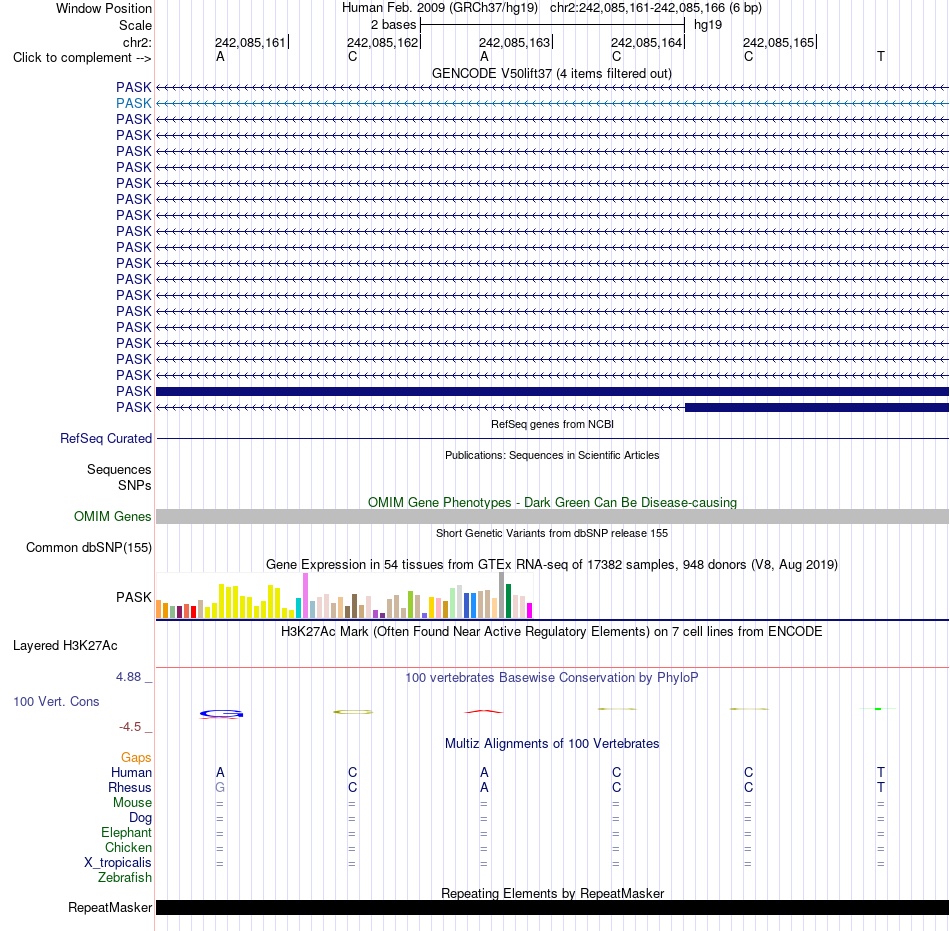Screen dimensions: 950x931
Task: Select the Zebrafish alignment row label
Action: coord(125,877)
